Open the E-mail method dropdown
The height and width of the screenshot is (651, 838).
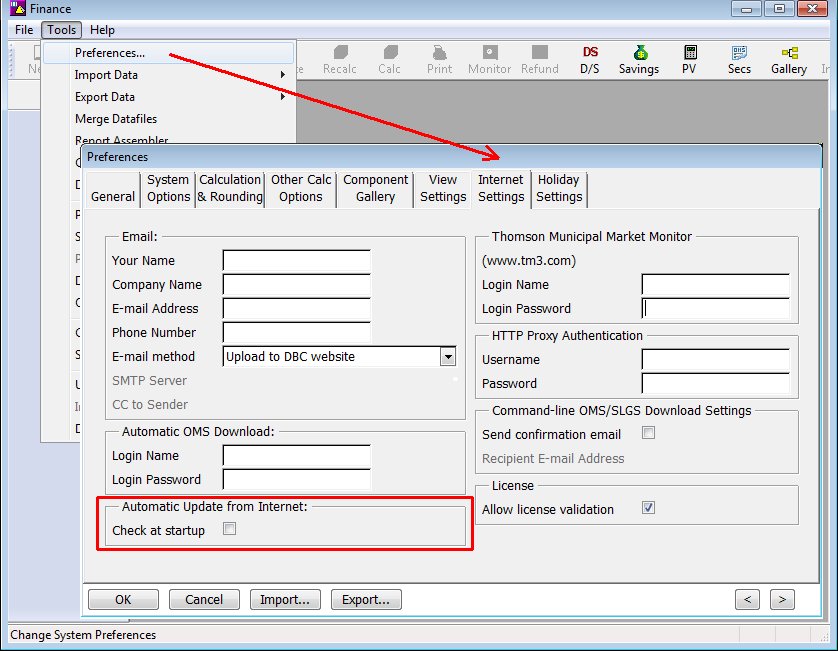pos(449,356)
